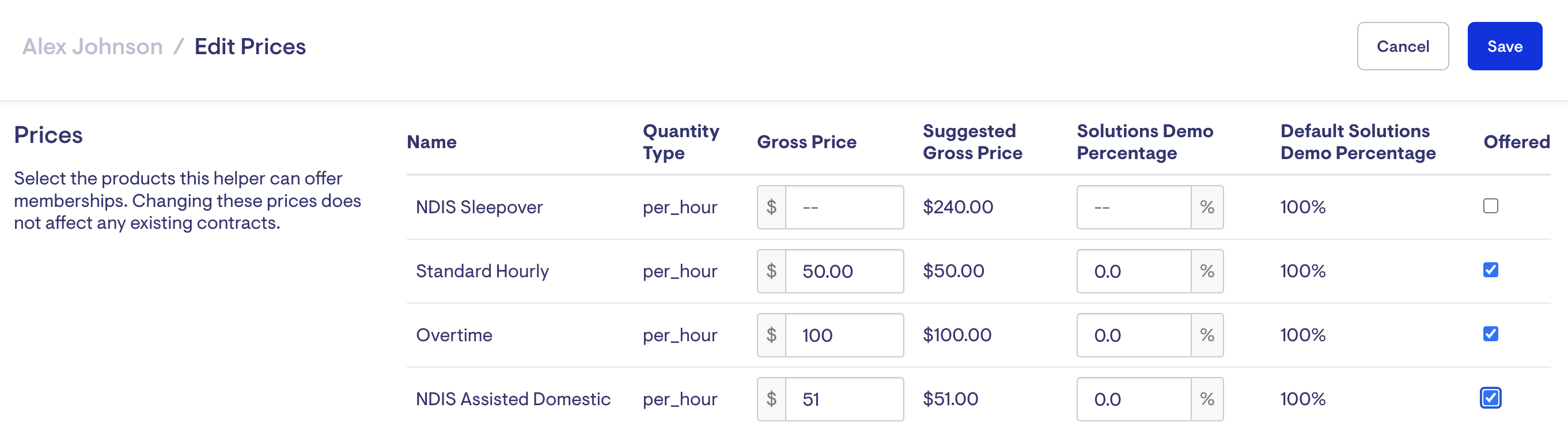Uncheck the Overtime offered checkbox
The height and width of the screenshot is (430, 1568).
pyautogui.click(x=1490, y=334)
